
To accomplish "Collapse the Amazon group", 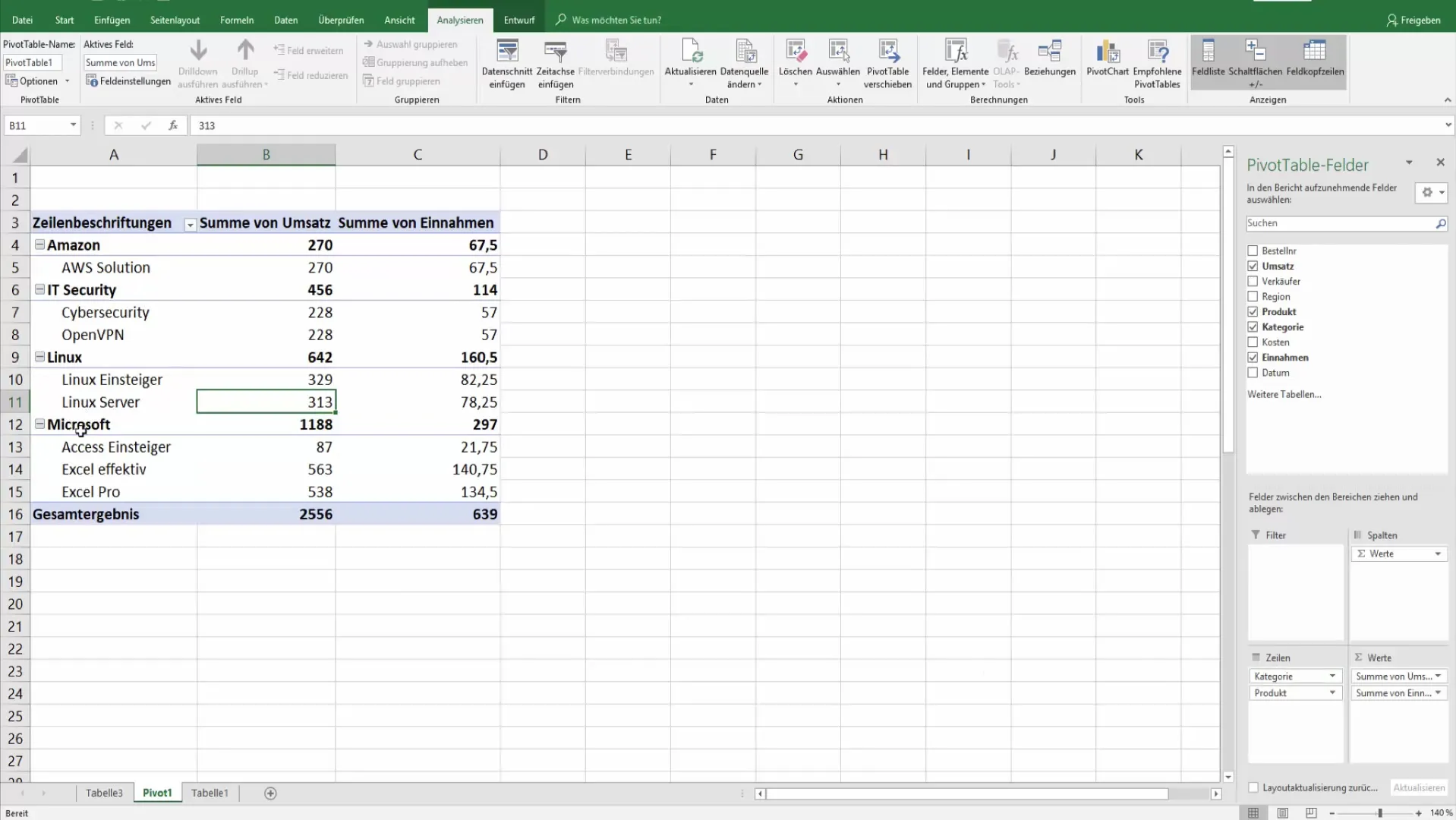I will click(39, 244).
